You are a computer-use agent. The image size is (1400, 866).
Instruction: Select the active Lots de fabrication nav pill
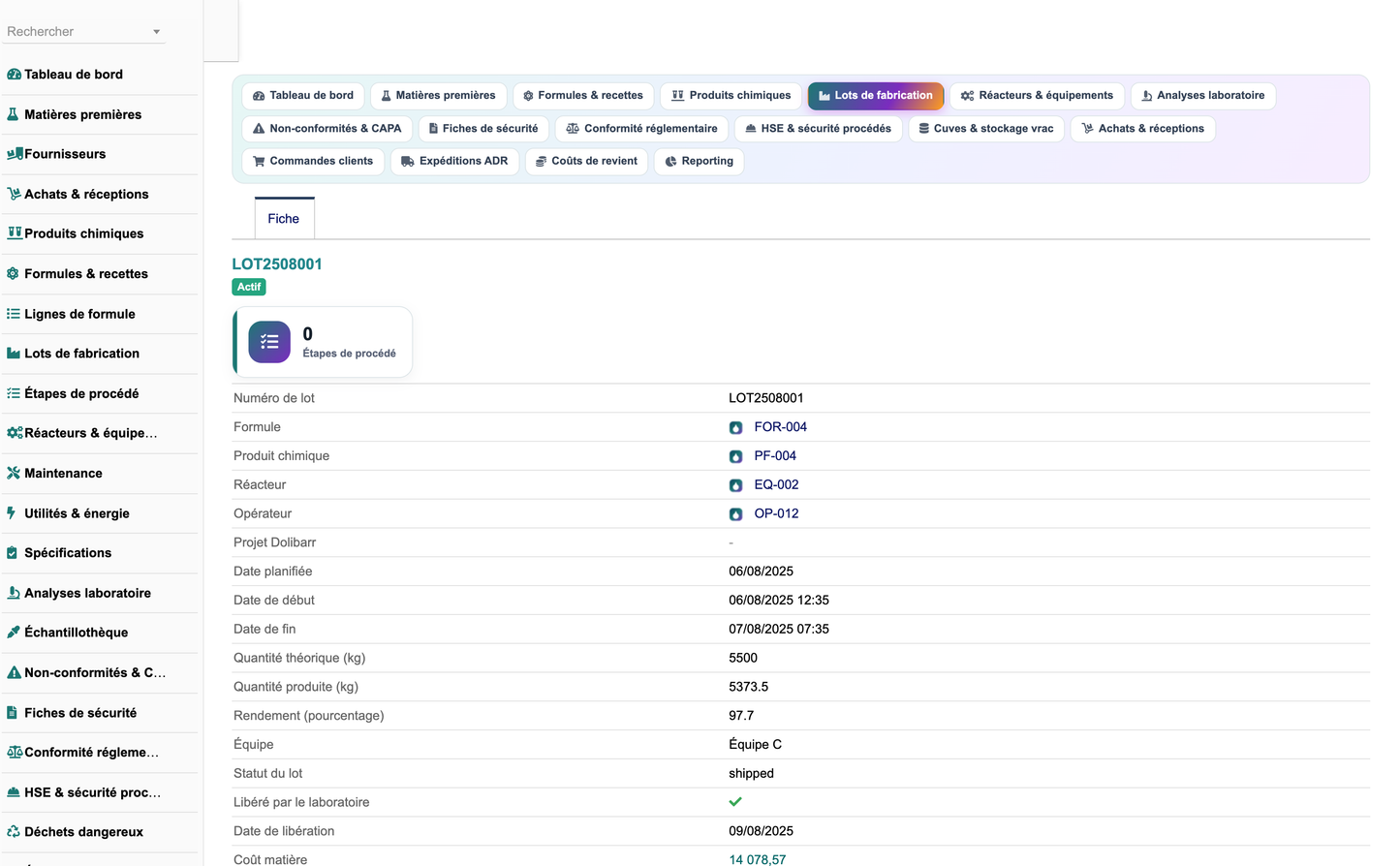pyautogui.click(x=876, y=96)
